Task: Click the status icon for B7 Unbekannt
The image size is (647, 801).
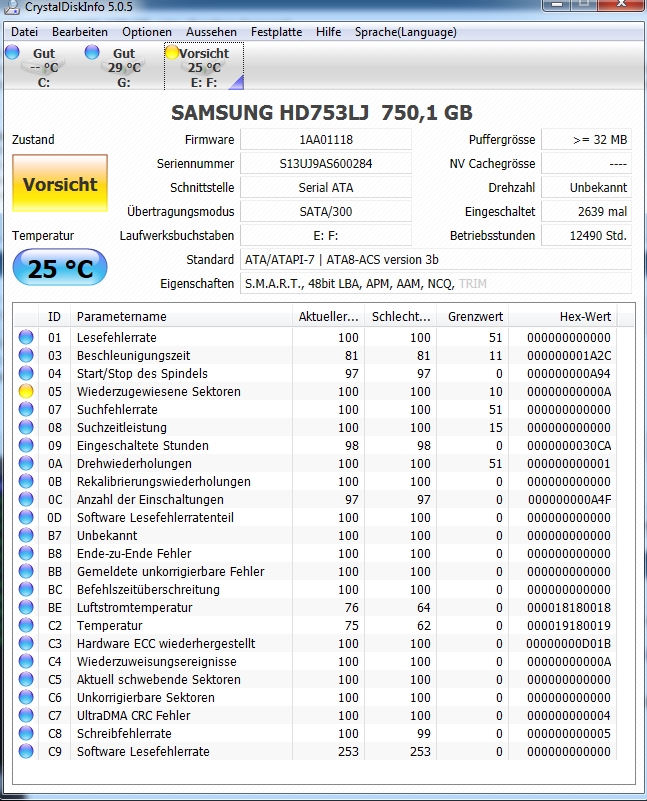Action: pyautogui.click(x=26, y=535)
